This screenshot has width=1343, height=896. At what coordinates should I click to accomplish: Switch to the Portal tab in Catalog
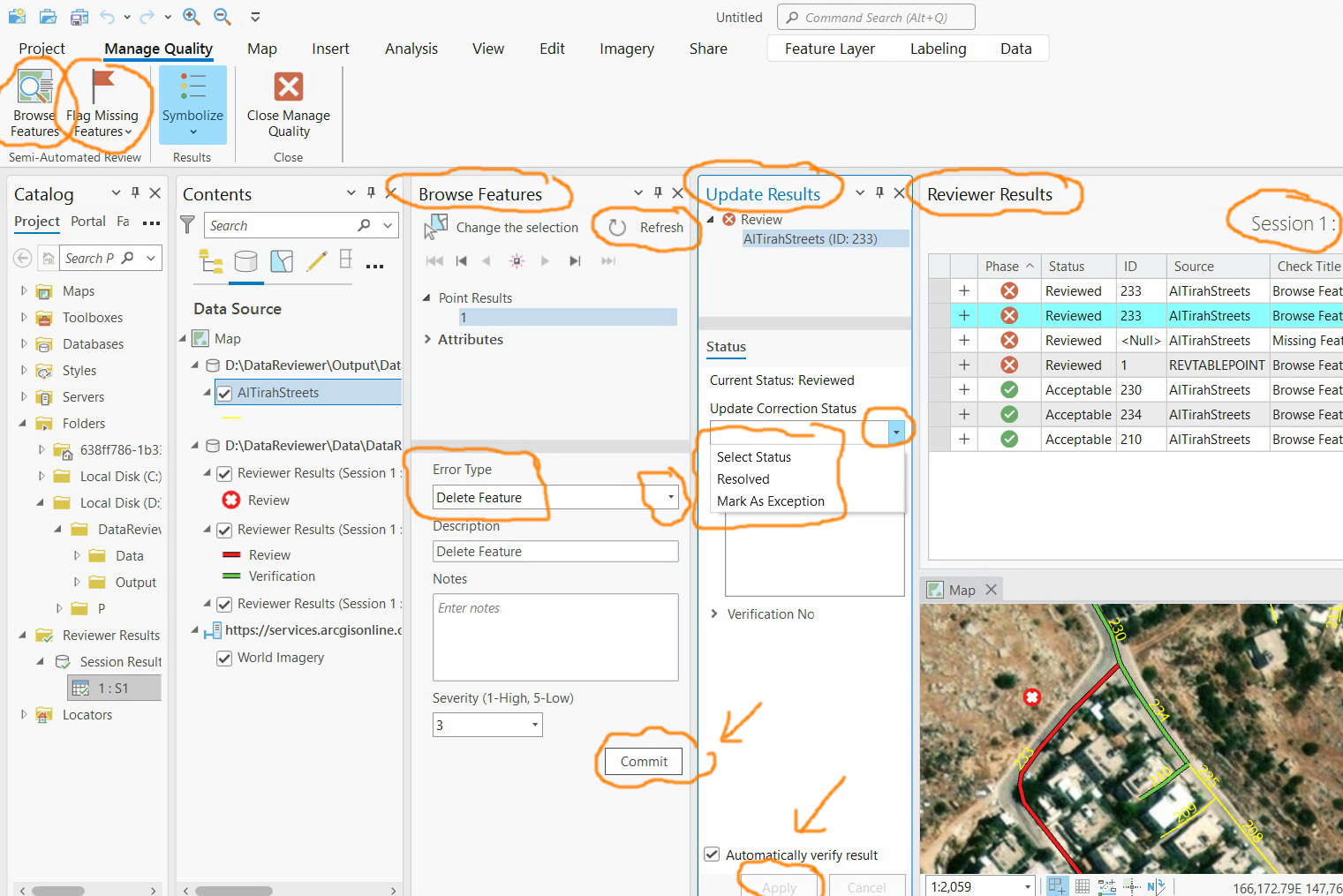(88, 222)
